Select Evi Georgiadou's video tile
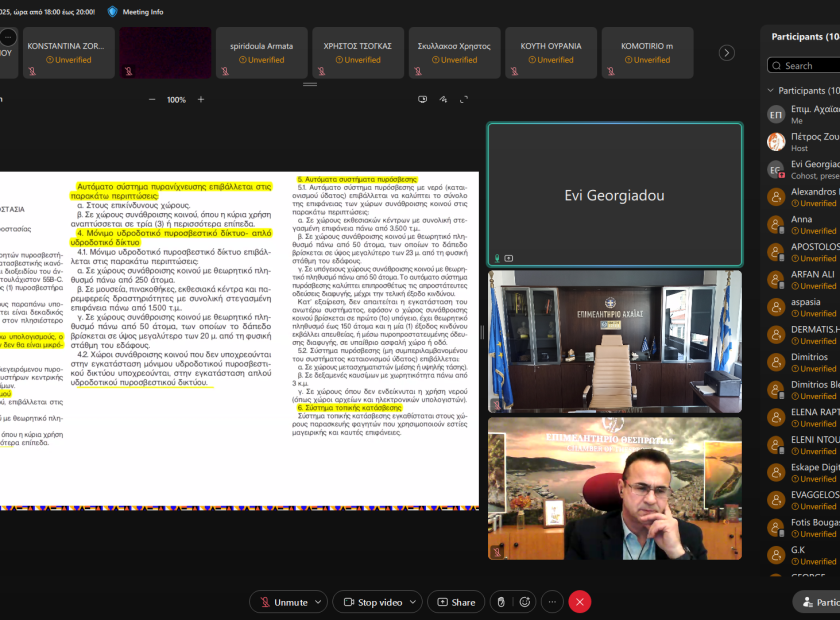The height and width of the screenshot is (620, 840). coord(614,196)
